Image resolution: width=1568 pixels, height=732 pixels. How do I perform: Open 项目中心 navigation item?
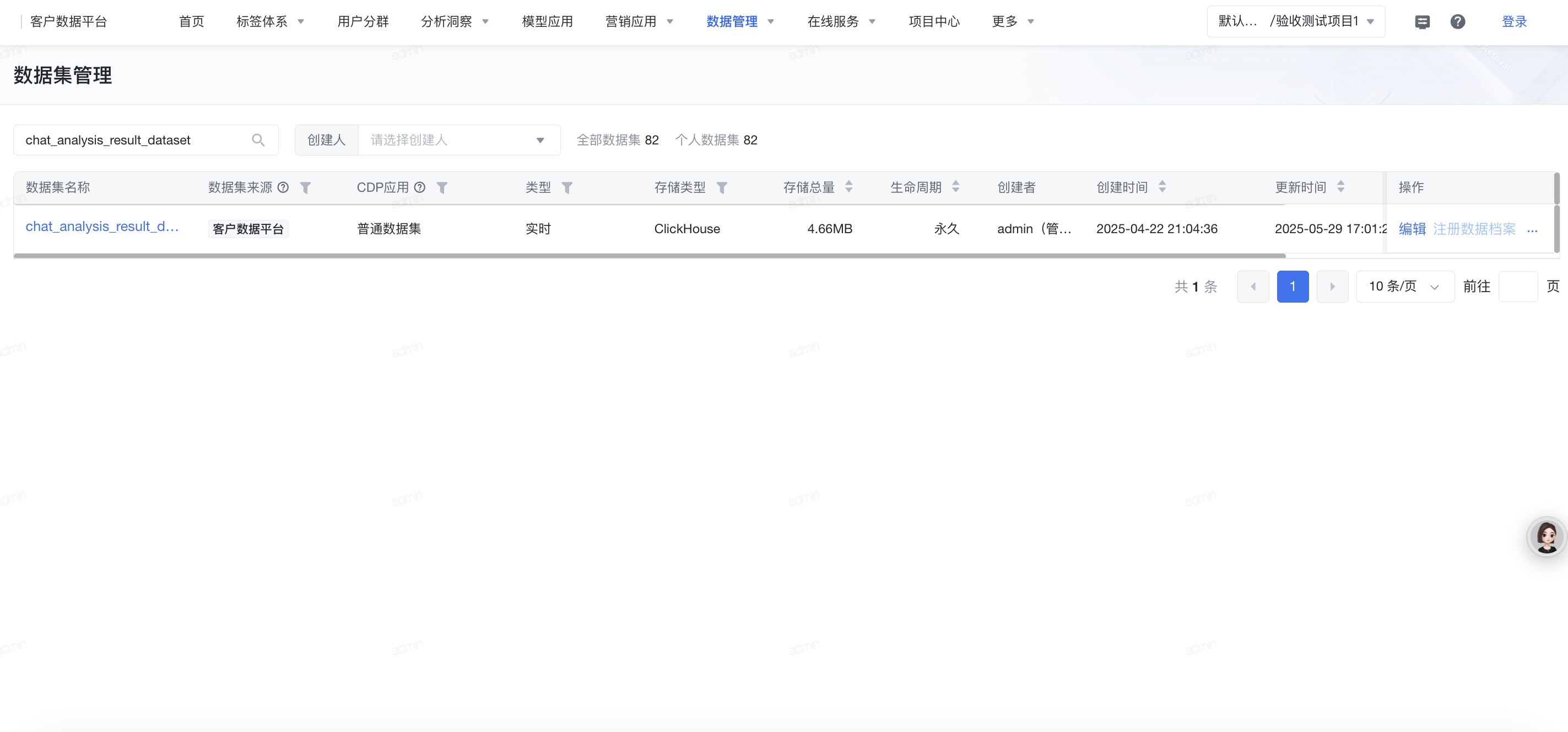tap(934, 21)
